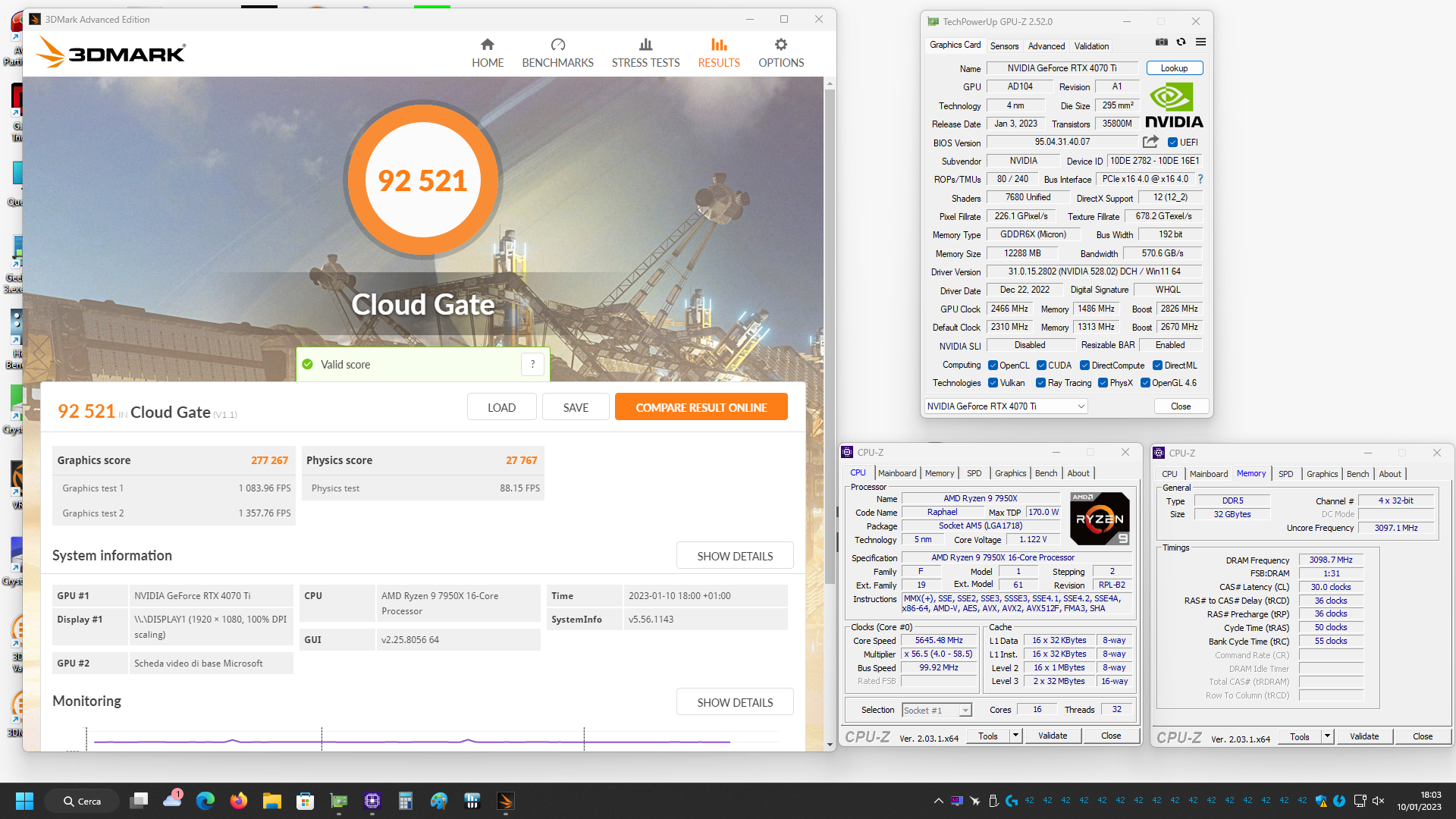Image resolution: width=1456 pixels, height=819 pixels.
Task: Click the Bus Interface question mark in GPU-Z
Action: [x=1200, y=179]
